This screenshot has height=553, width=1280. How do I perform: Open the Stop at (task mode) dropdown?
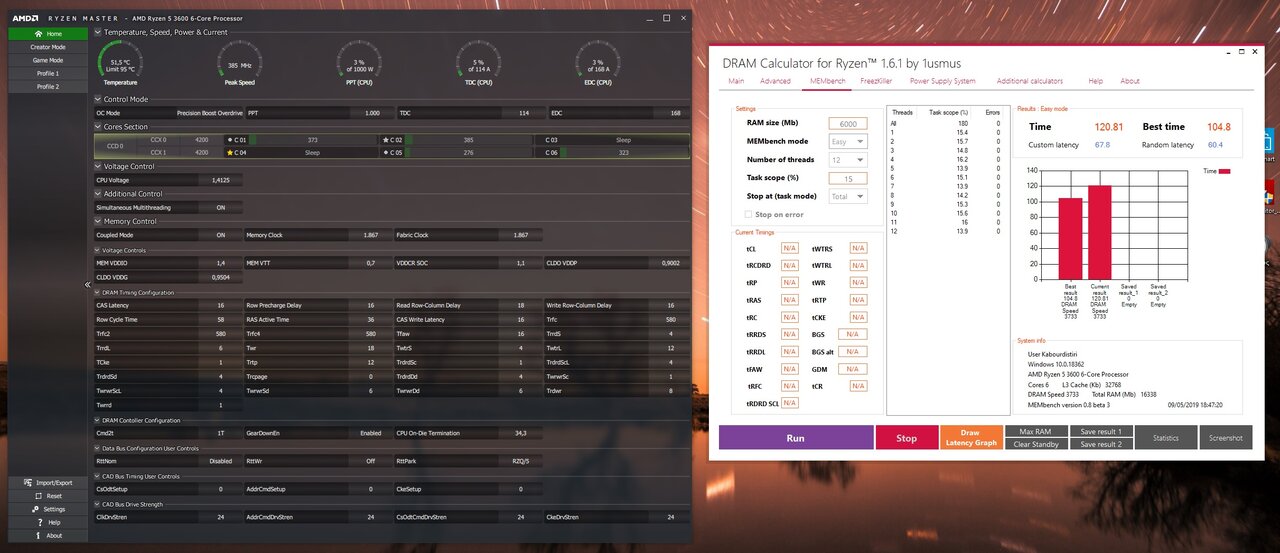(x=848, y=196)
